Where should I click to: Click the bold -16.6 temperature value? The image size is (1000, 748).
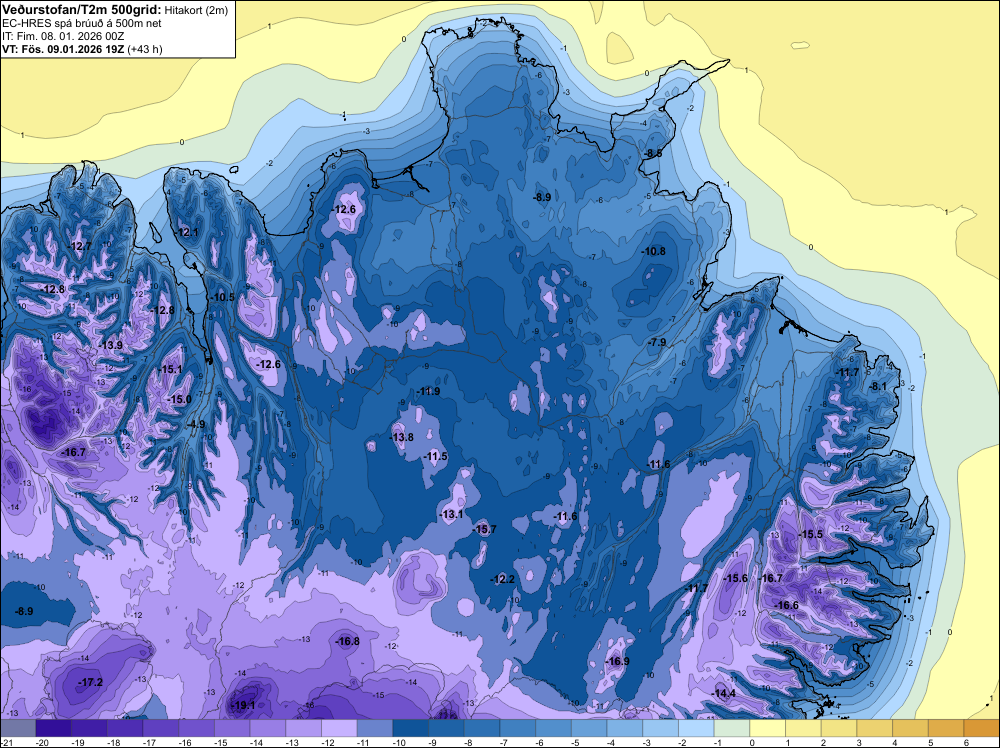tap(785, 605)
